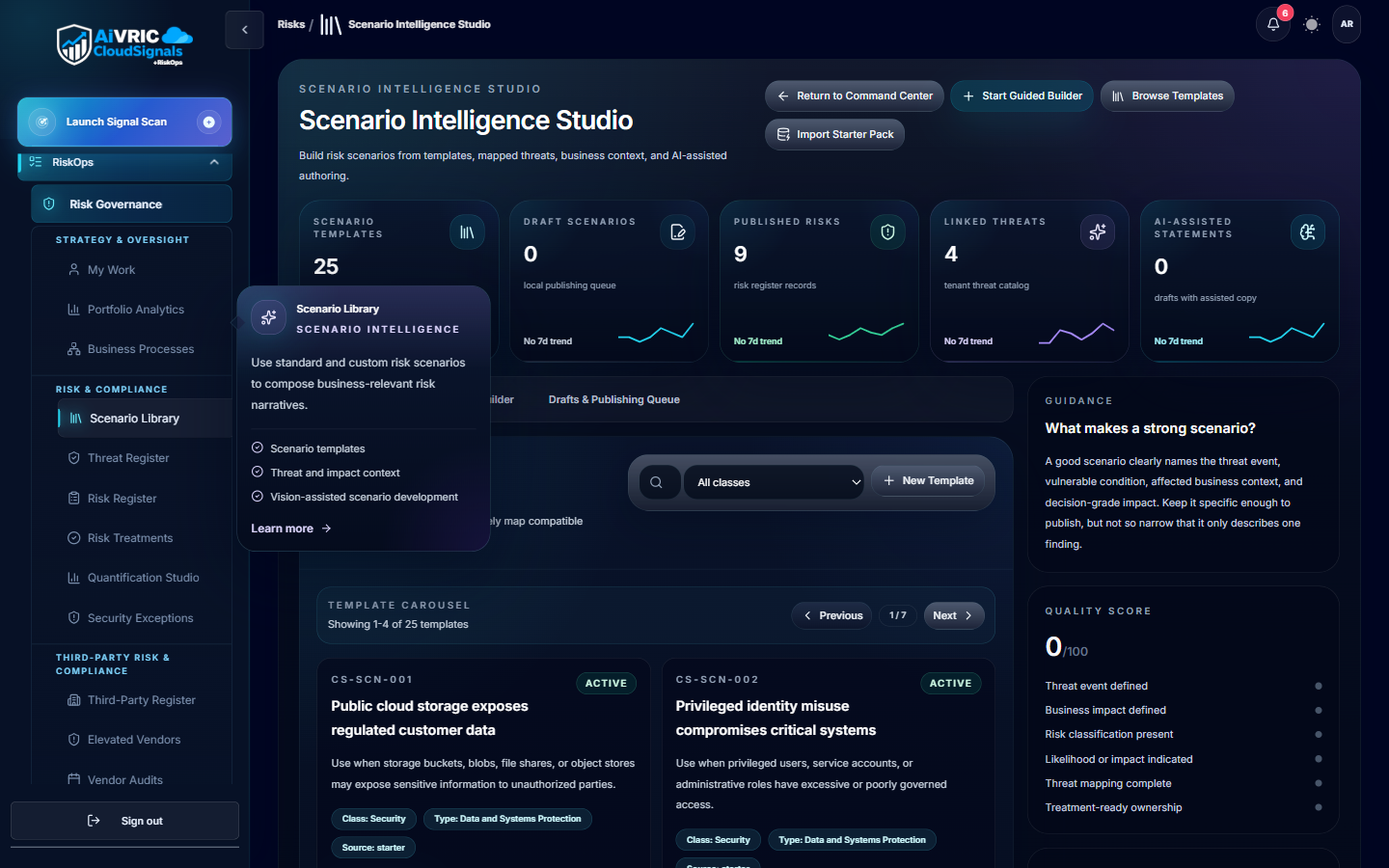
Task: Open Portfolio Analytics
Action: (135, 310)
